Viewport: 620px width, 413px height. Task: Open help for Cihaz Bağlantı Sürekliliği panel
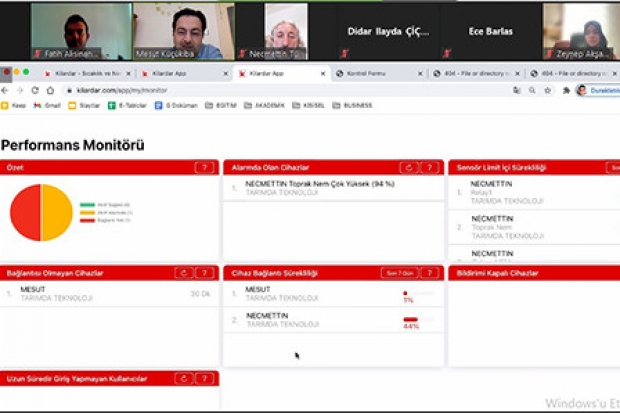[x=429, y=273]
